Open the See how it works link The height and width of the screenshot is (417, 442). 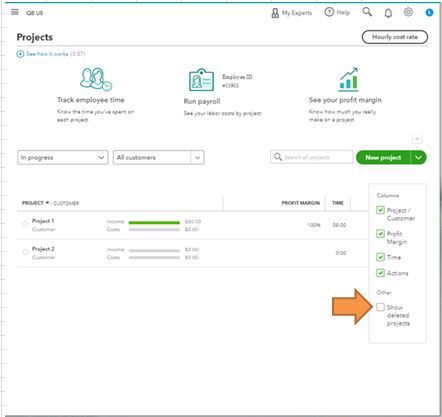(51, 54)
